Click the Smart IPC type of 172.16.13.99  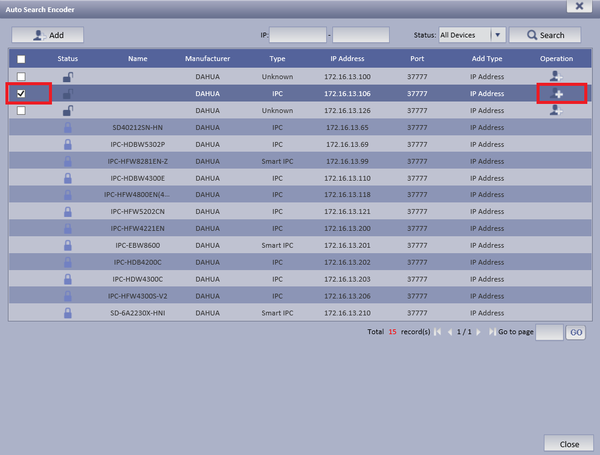tap(277, 161)
